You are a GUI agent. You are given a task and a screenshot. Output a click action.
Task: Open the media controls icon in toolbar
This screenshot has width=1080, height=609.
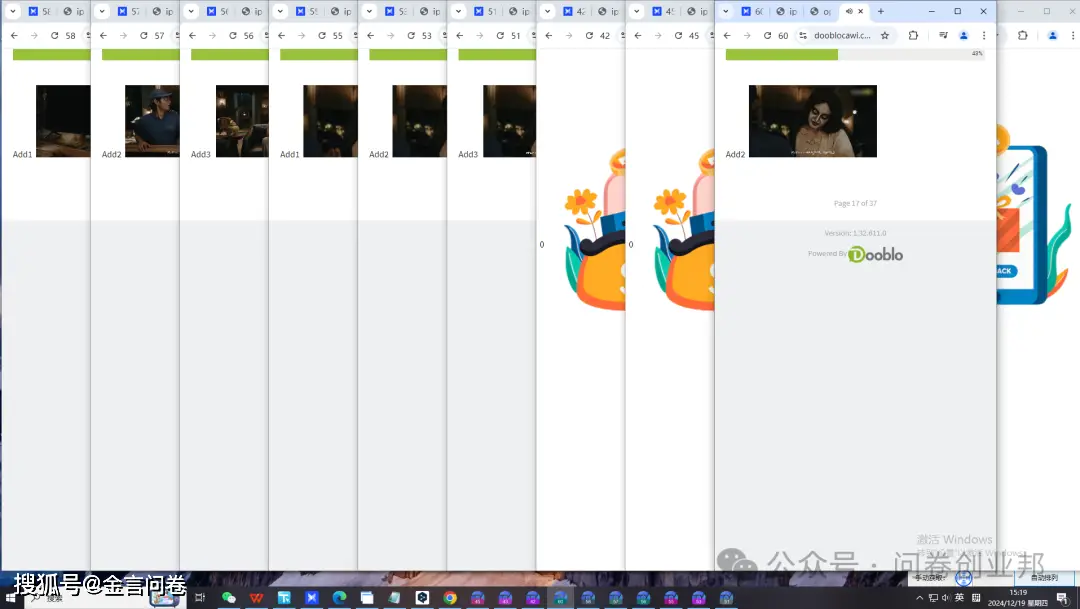pyautogui.click(x=943, y=35)
